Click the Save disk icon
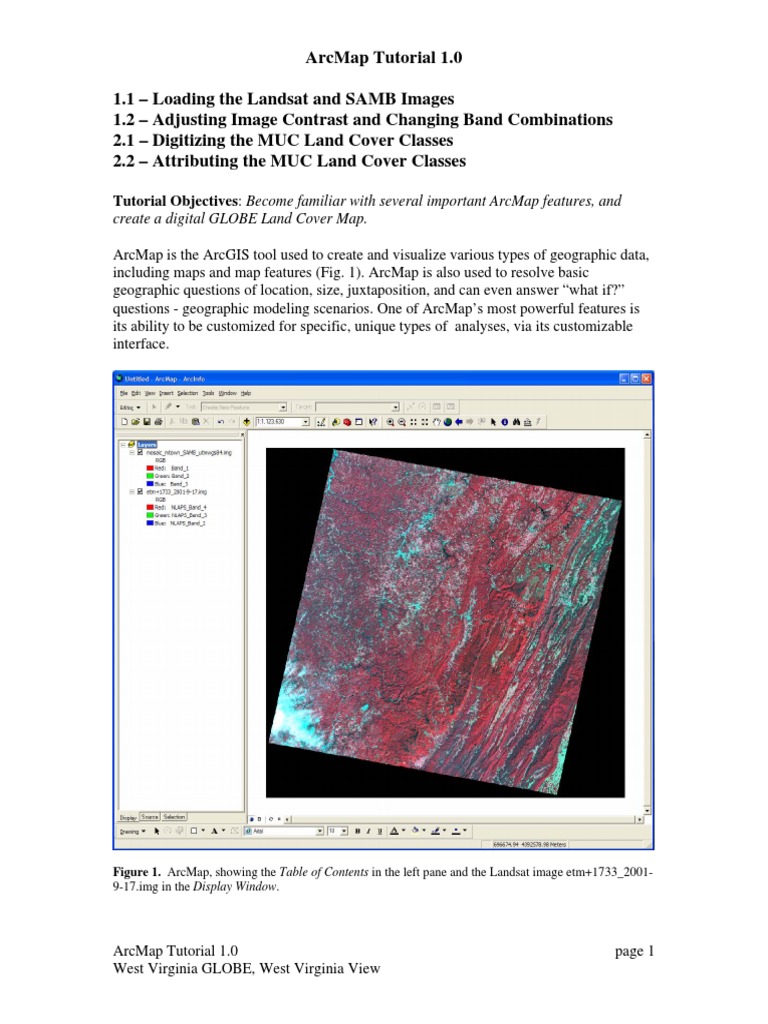Viewport: 768px width, 1024px height. click(147, 422)
